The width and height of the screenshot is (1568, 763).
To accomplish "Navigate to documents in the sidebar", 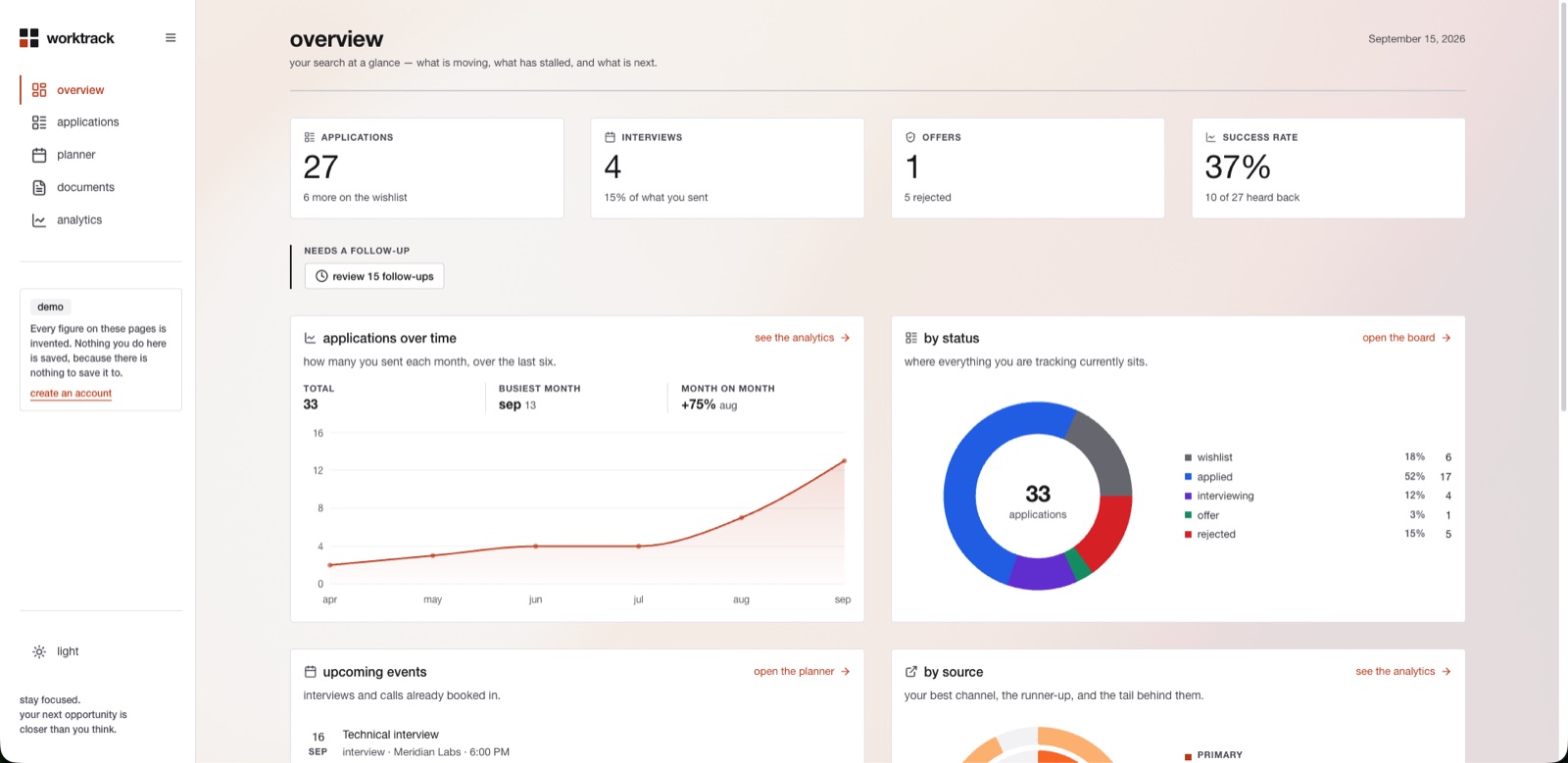I will [101, 187].
